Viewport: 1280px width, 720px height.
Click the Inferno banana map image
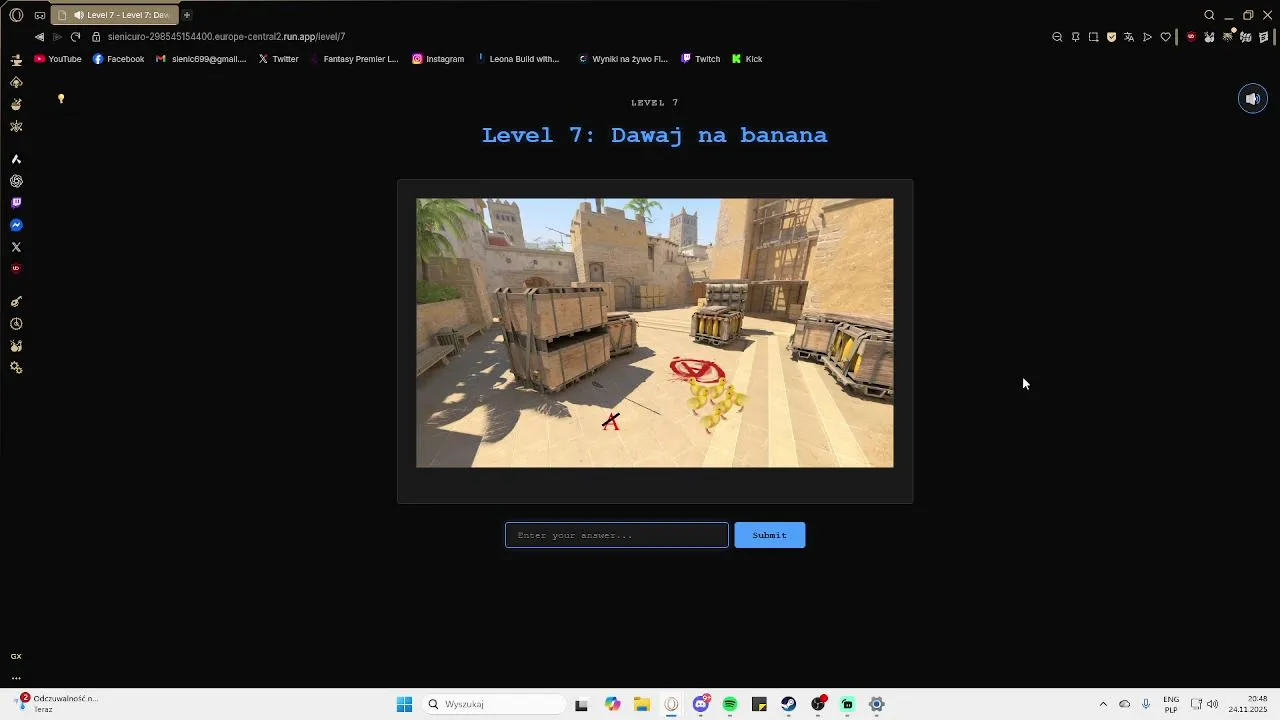655,333
